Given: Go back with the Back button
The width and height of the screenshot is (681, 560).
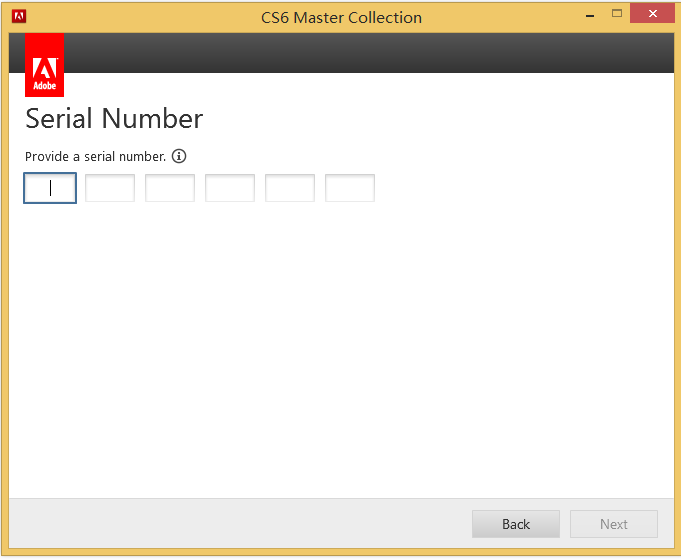Looking at the screenshot, I should [x=516, y=524].
